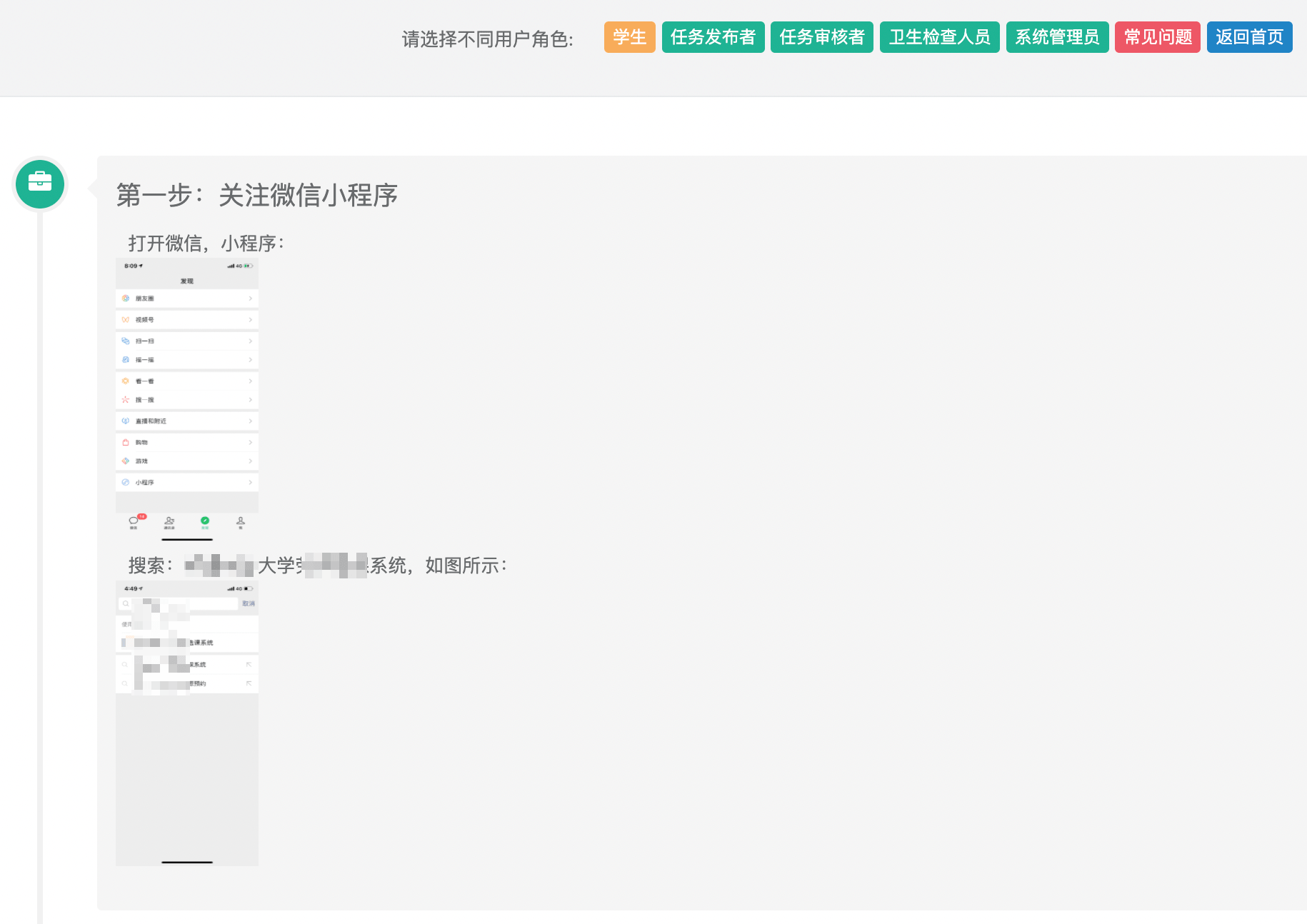Screen dimensions: 1307x924
Task: Click the 取消 text in the search screenshot
Action: (248, 604)
